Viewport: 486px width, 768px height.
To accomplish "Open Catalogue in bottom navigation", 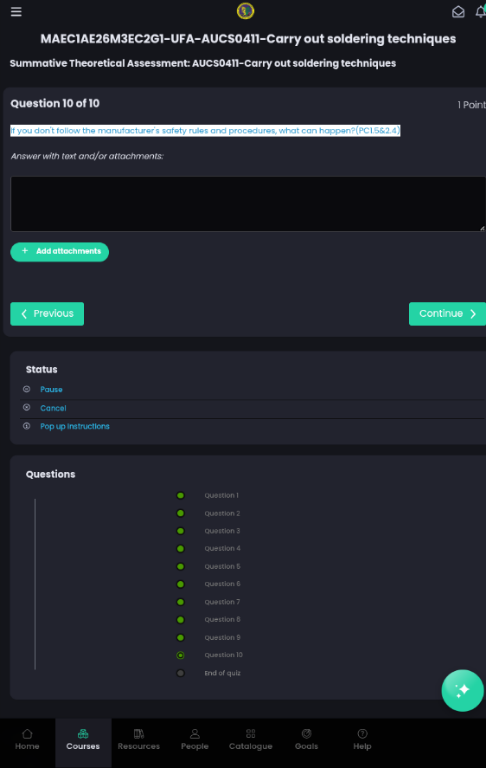I will click(x=250, y=740).
